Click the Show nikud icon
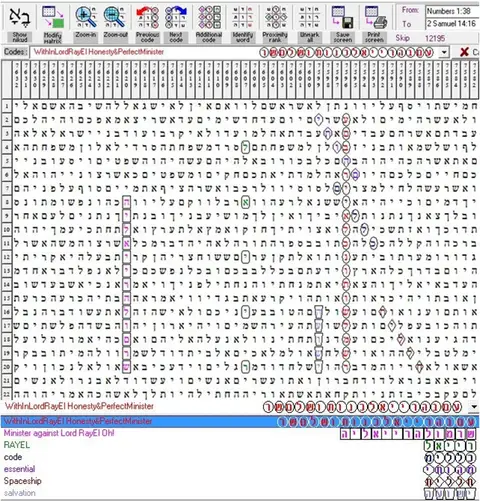 (20, 17)
